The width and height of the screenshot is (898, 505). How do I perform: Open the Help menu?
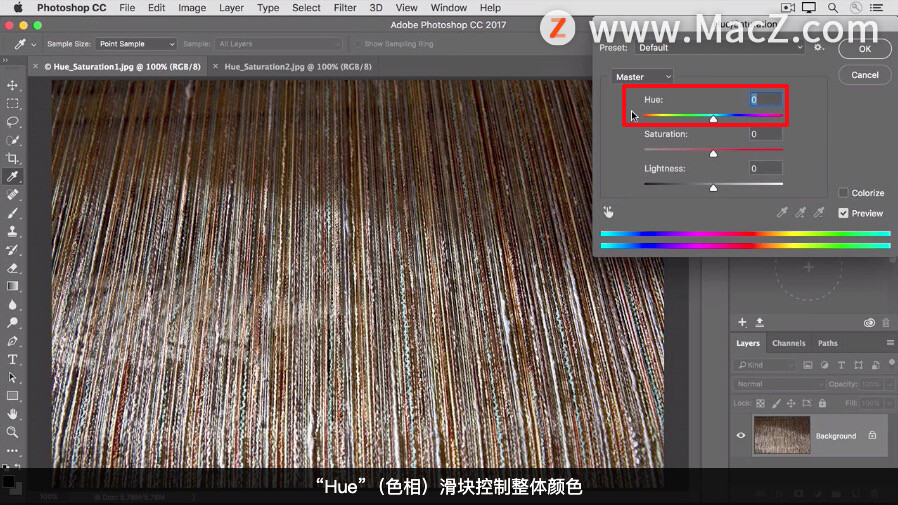pyautogui.click(x=490, y=7)
